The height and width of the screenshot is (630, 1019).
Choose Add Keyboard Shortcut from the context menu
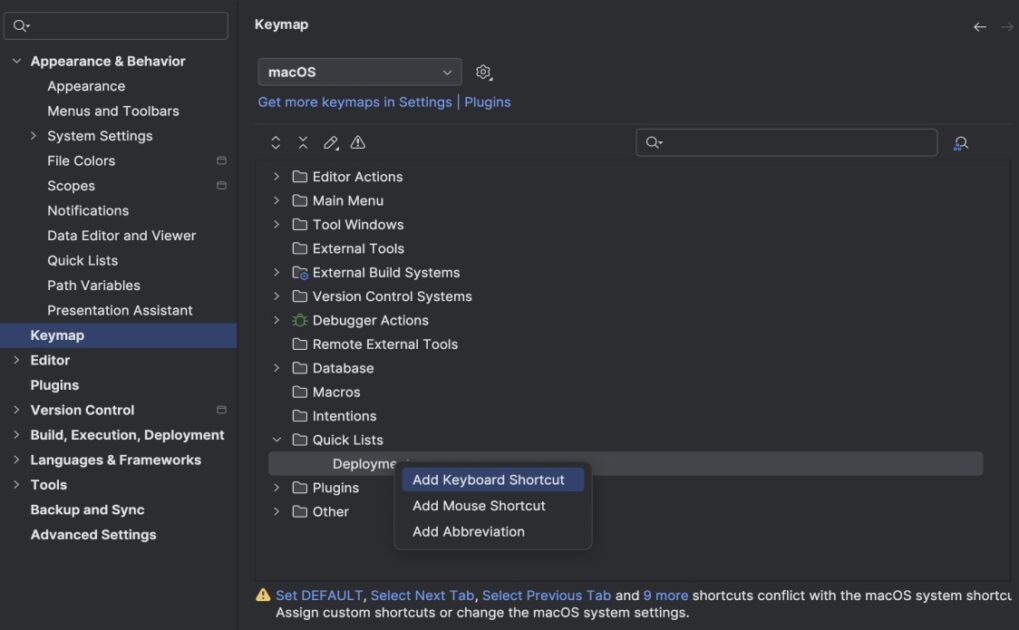(489, 479)
